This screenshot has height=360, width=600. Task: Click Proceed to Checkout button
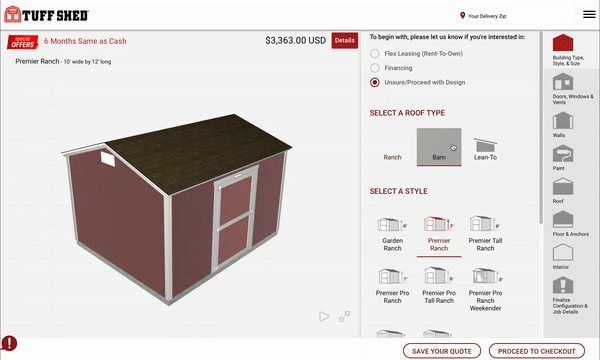(536, 351)
